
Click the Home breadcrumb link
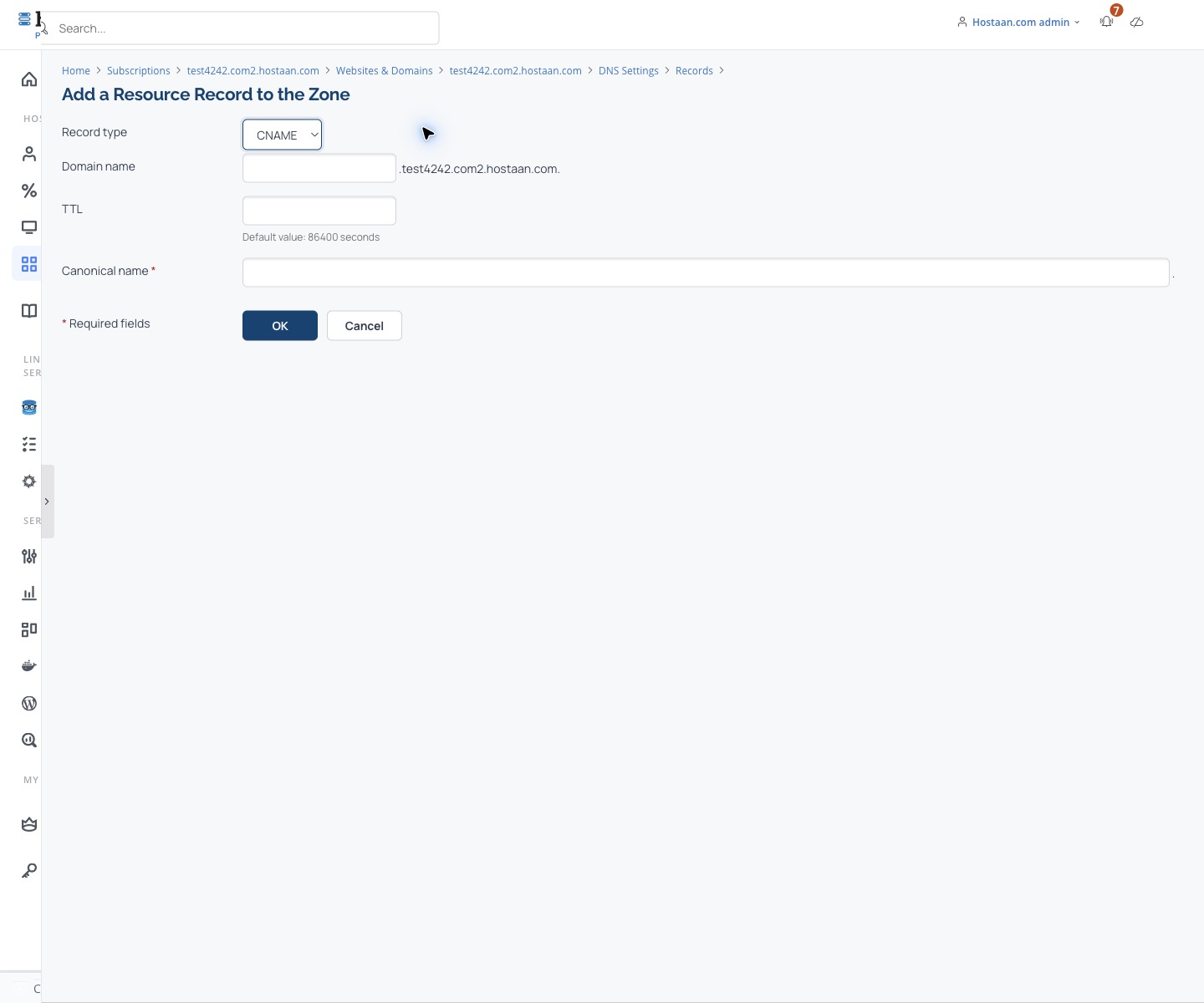(x=76, y=71)
